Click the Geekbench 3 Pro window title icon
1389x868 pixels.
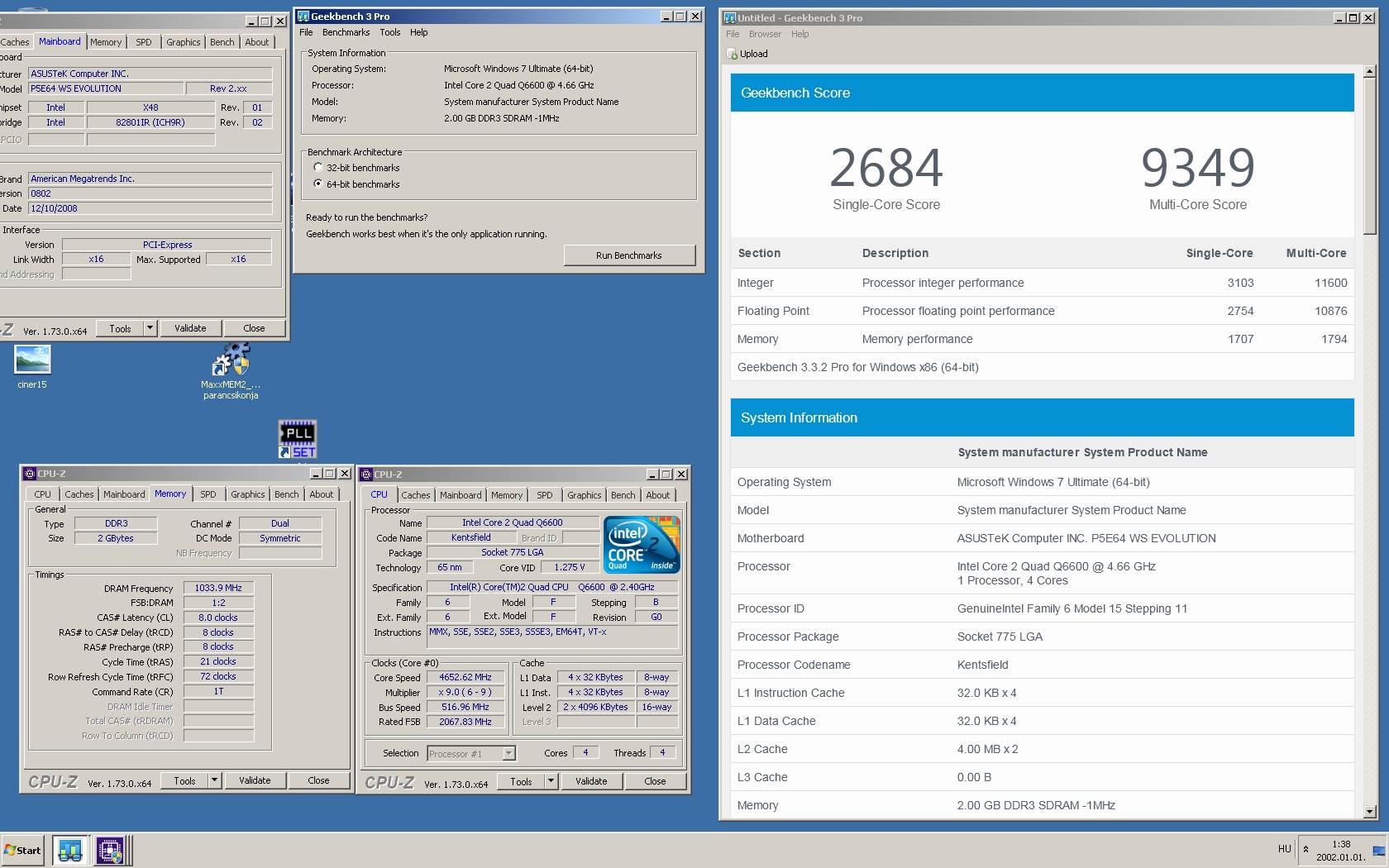[x=303, y=17]
